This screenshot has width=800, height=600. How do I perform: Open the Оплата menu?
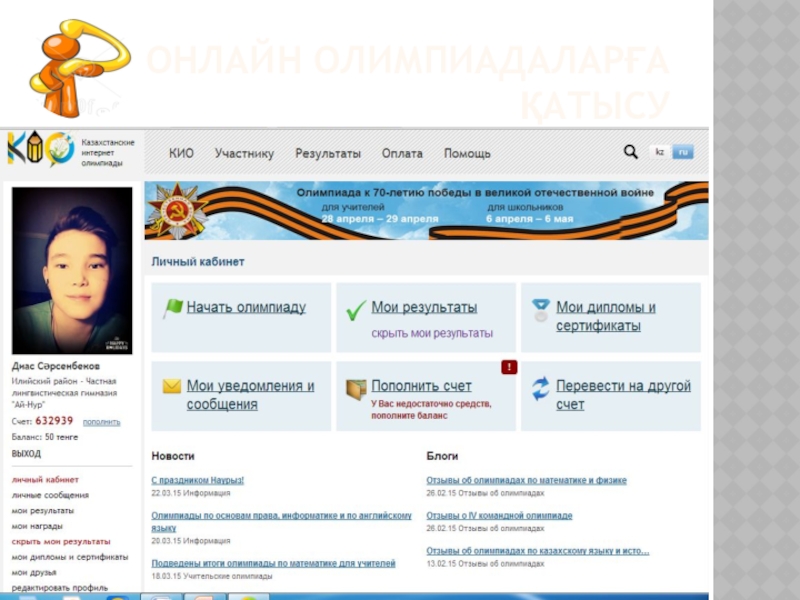click(402, 154)
